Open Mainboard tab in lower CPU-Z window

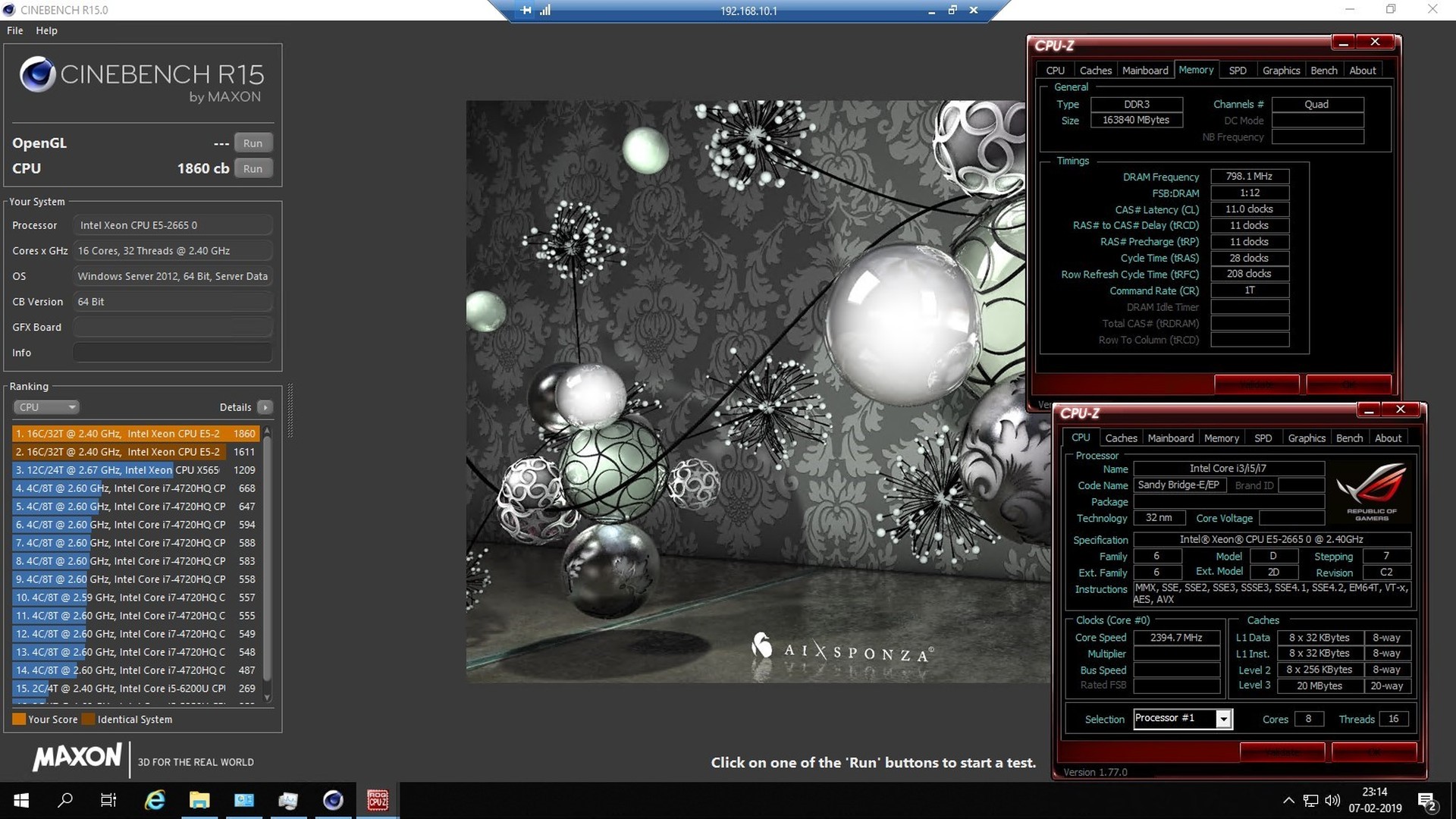pyautogui.click(x=1170, y=438)
